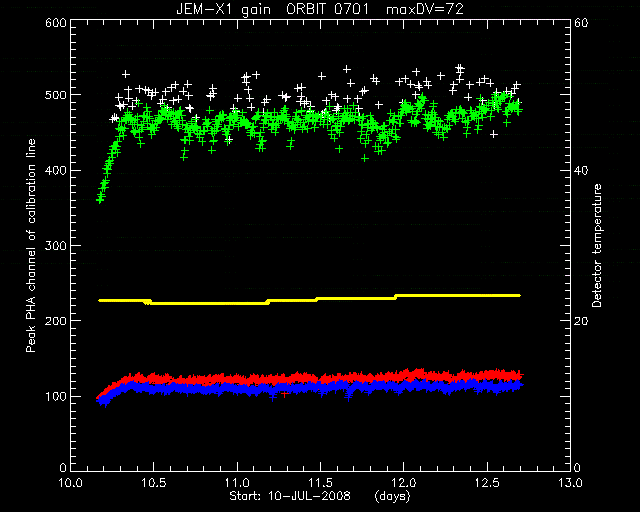Click the 600 tick label on left axis
This screenshot has height=512, width=640.
pyautogui.click(x=56, y=23)
